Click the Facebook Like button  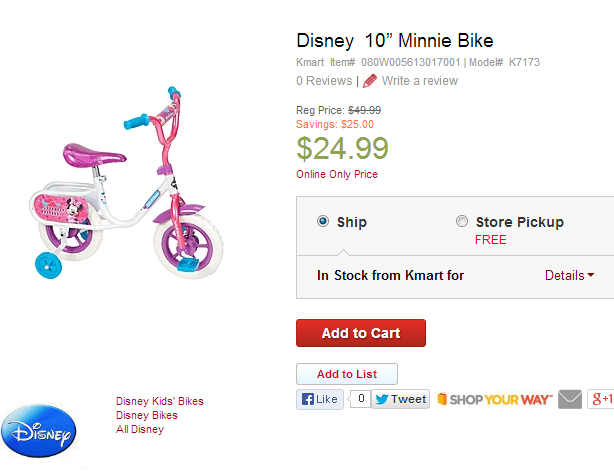[319, 399]
